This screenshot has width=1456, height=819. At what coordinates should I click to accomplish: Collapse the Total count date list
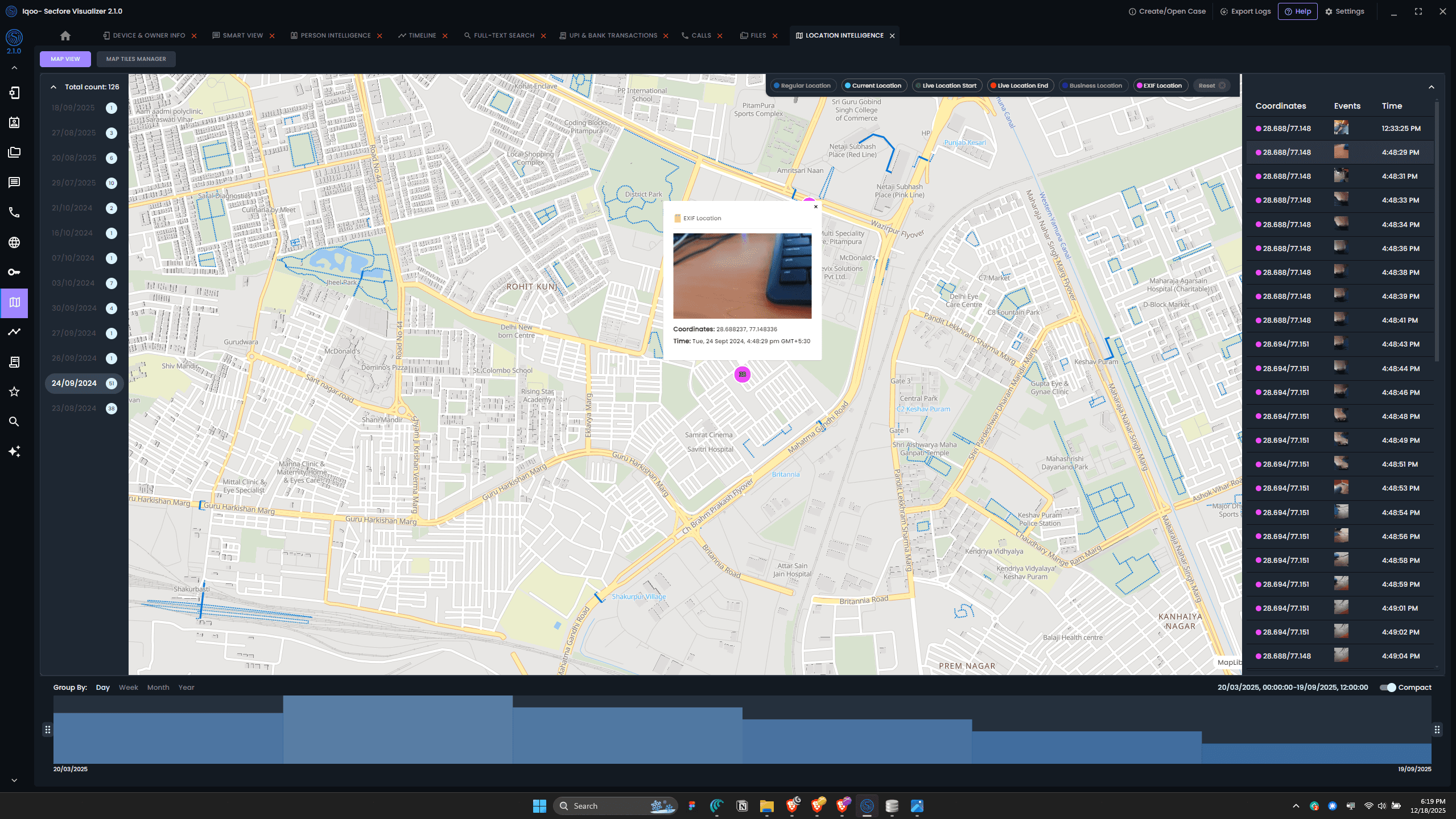click(53, 87)
